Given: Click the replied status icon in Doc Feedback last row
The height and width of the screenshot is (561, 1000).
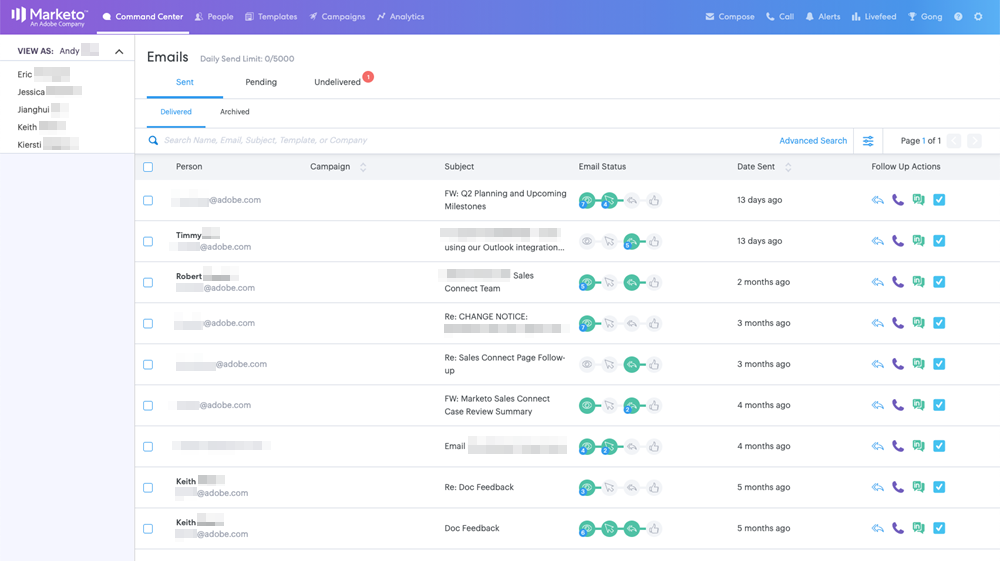Looking at the screenshot, I should tap(631, 528).
